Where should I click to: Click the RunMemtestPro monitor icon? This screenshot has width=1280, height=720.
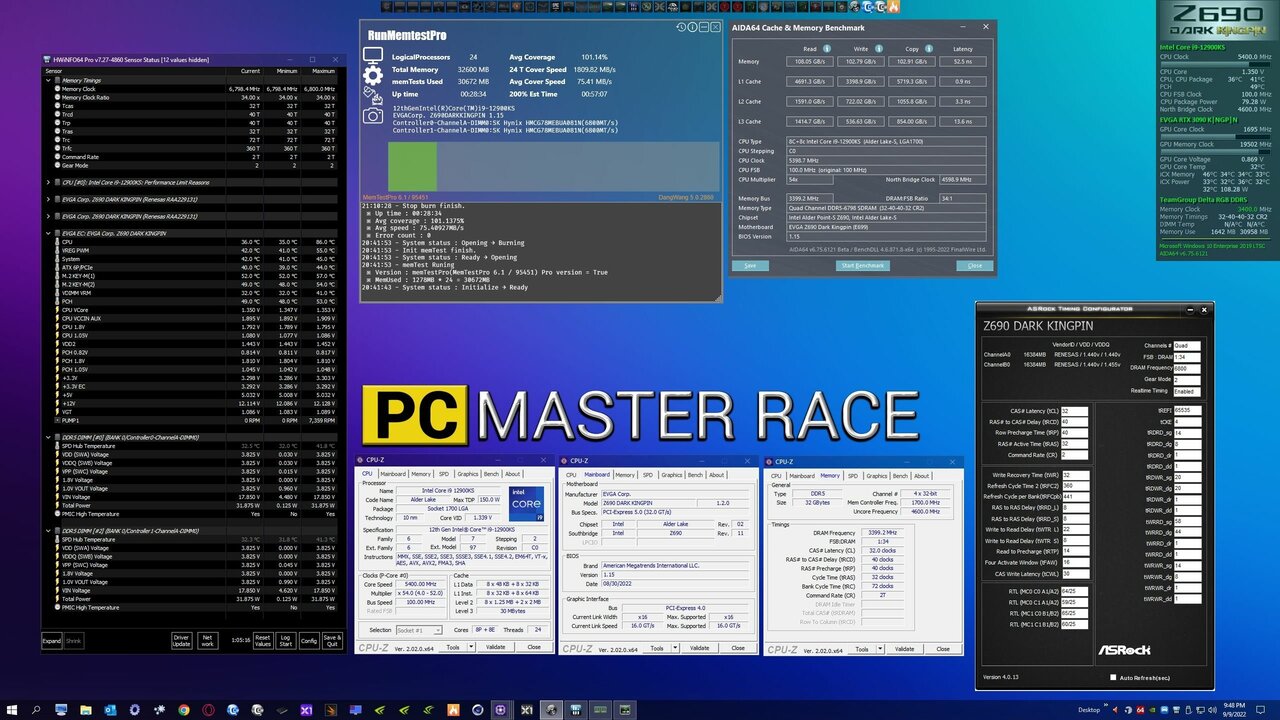tap(373, 55)
